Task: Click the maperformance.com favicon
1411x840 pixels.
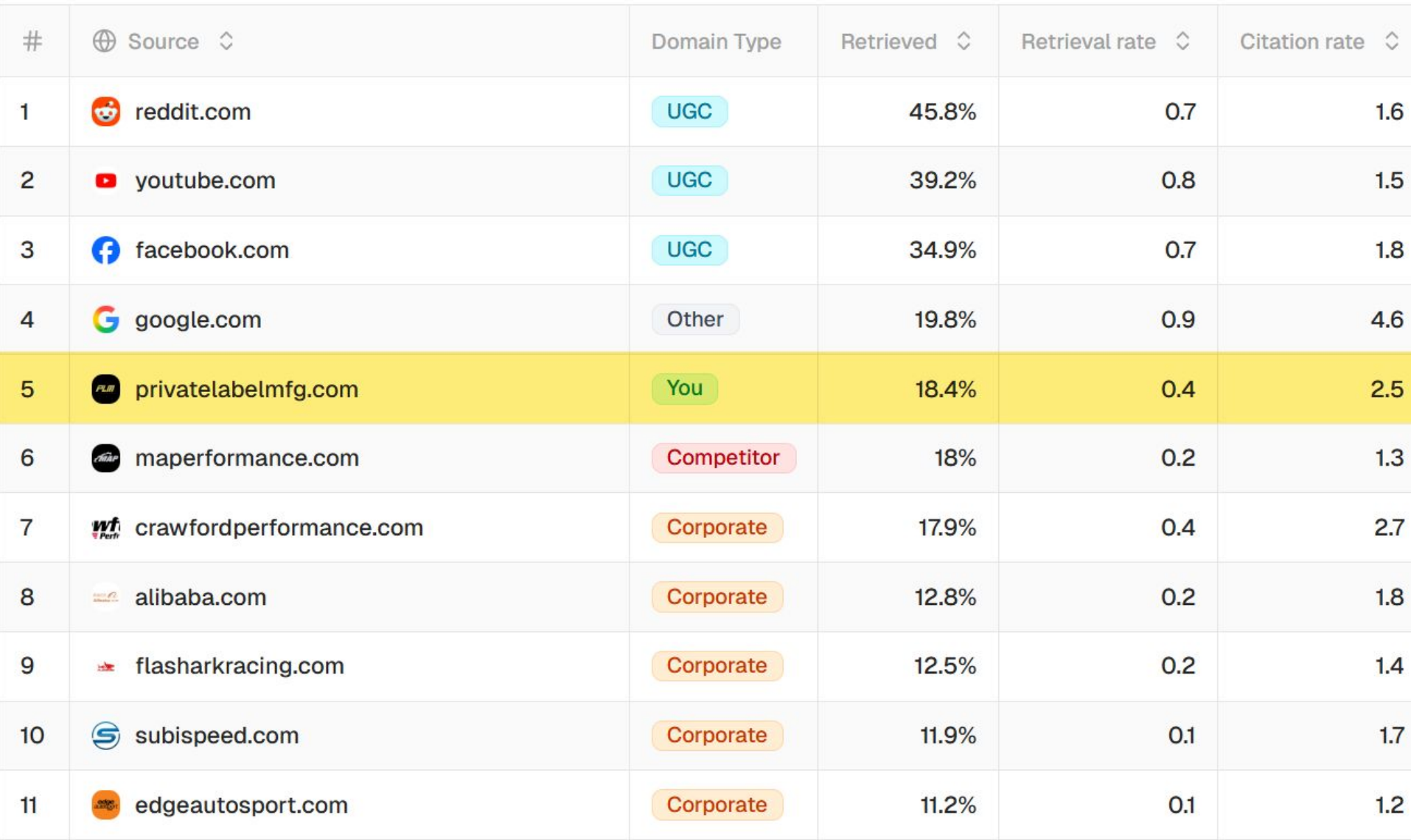Action: pyautogui.click(x=105, y=458)
